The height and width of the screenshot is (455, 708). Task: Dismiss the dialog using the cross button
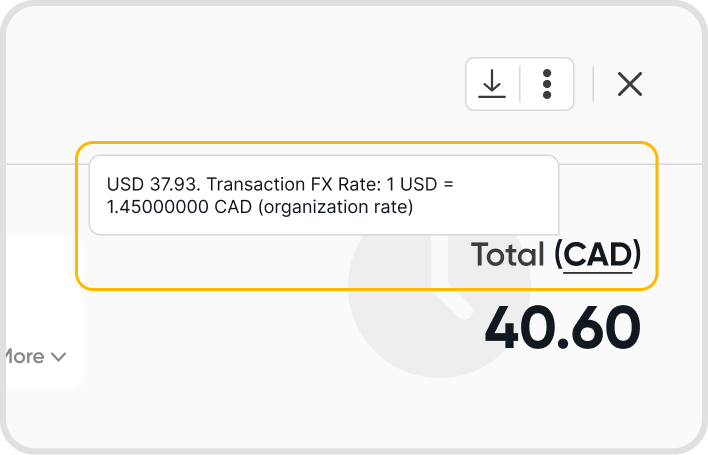(630, 84)
